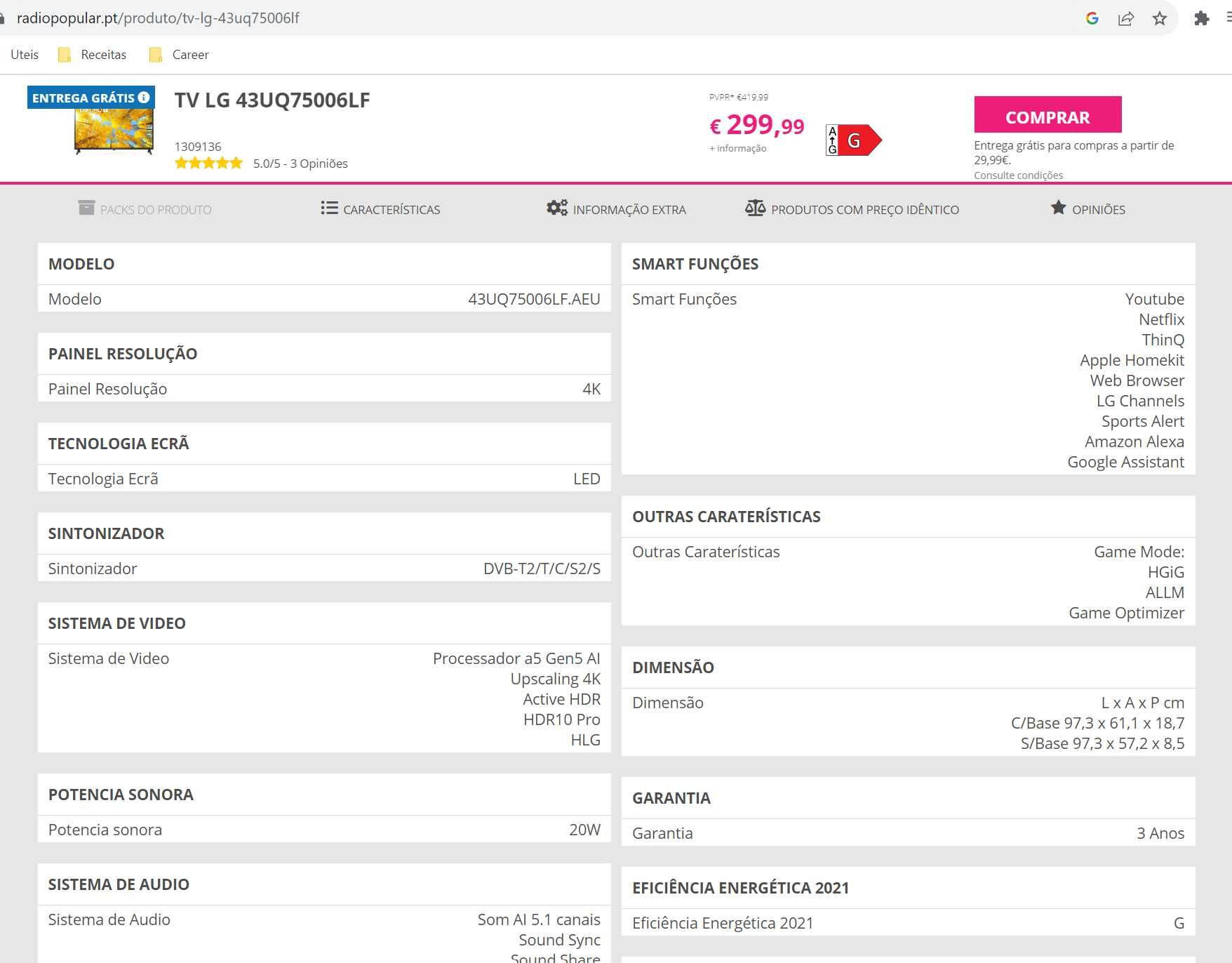1232x963 pixels.
Task: Click the info icon on Entrega Grátis badge
Action: [x=144, y=98]
